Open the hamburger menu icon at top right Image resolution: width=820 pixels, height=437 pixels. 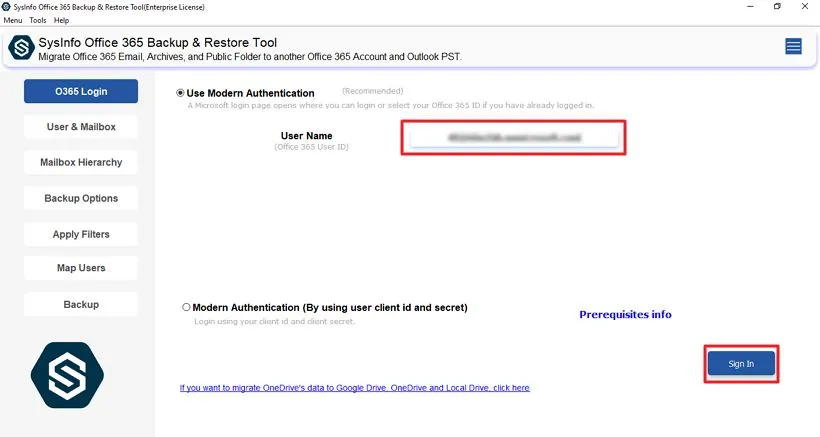point(793,47)
